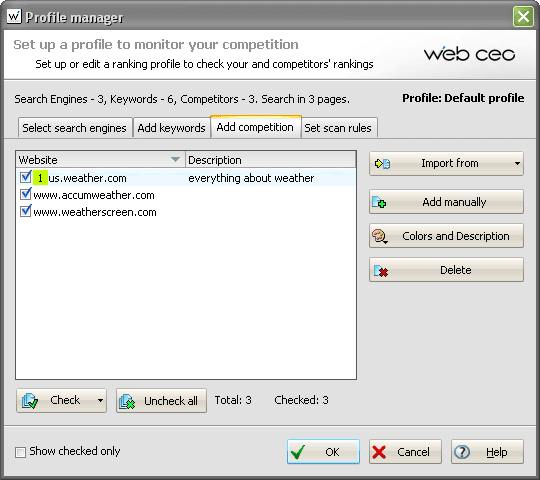Open the Check button dropdown arrow

click(100, 400)
